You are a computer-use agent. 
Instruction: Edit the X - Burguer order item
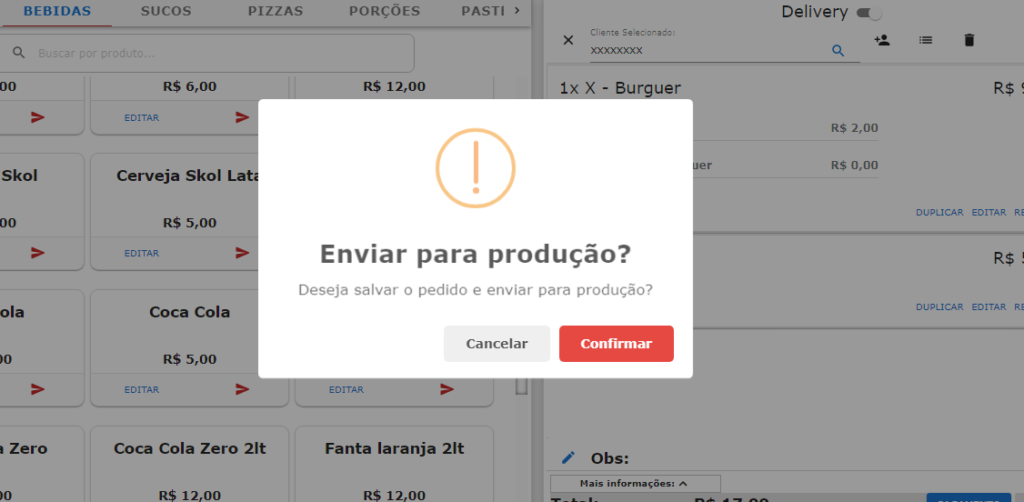coord(989,212)
